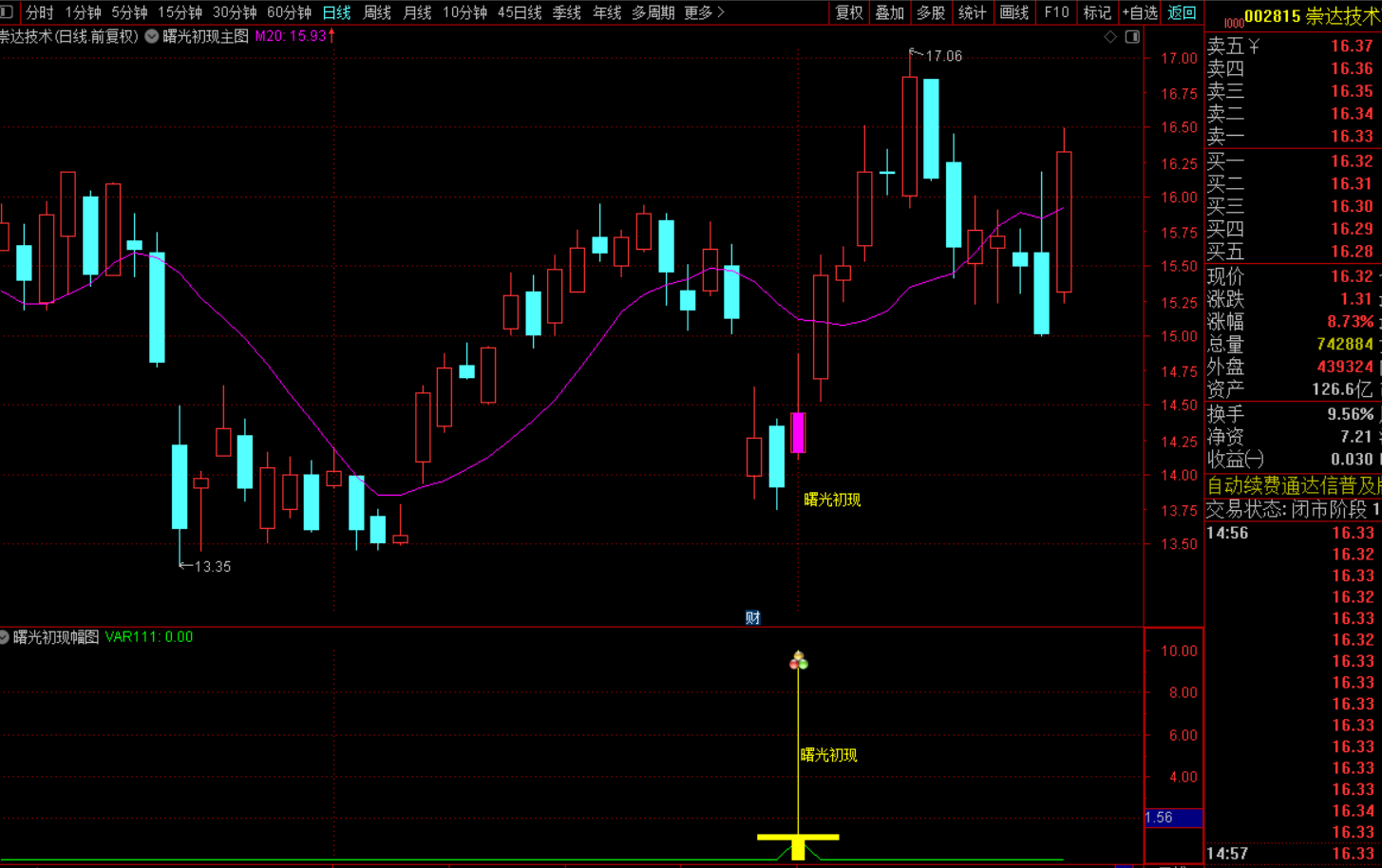Switch to the 年线 yearly chart
The image size is (1382, 868).
coord(607,12)
